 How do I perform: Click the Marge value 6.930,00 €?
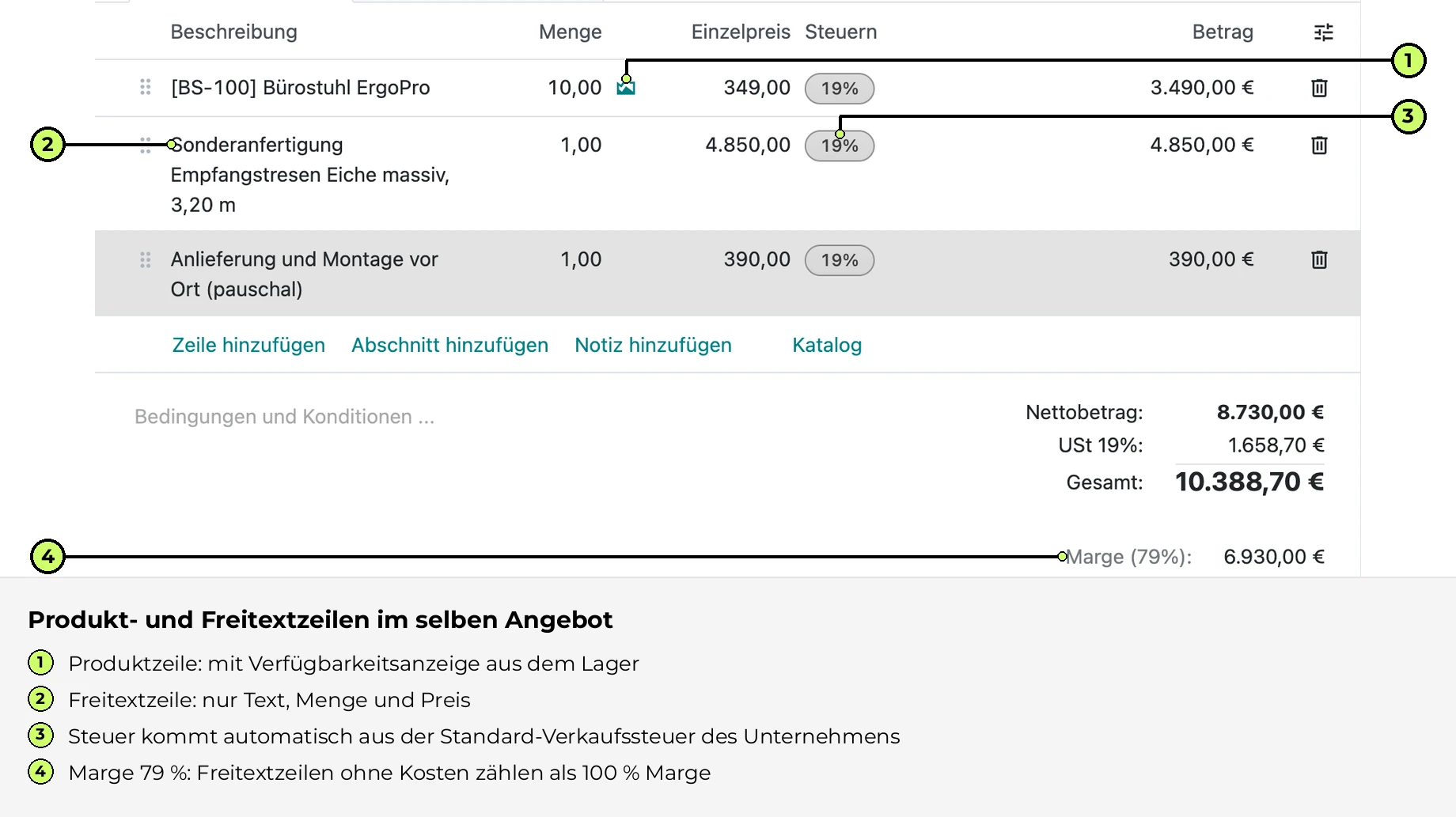point(1274,557)
